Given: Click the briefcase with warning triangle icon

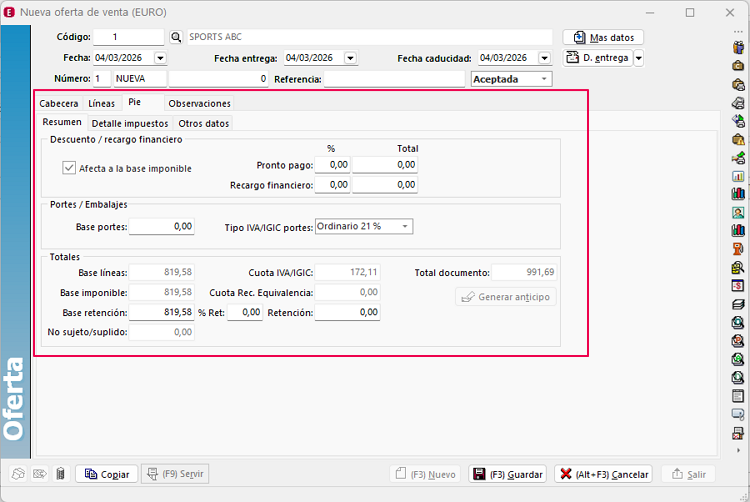Looking at the screenshot, I should [x=738, y=139].
